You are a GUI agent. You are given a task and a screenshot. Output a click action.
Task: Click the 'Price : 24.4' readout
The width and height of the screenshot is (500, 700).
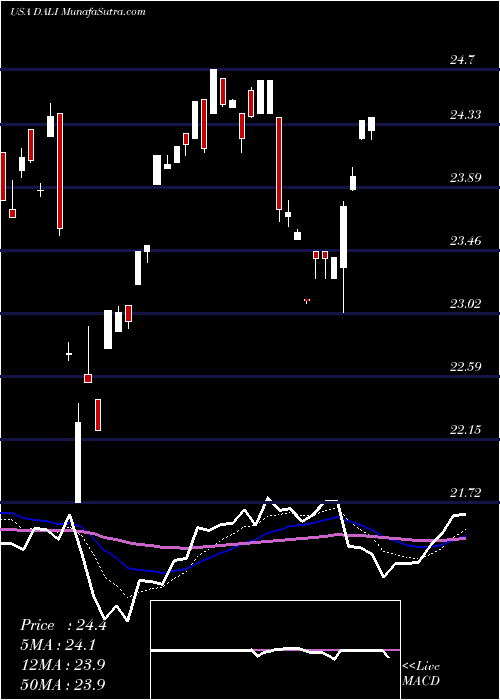click(63, 625)
